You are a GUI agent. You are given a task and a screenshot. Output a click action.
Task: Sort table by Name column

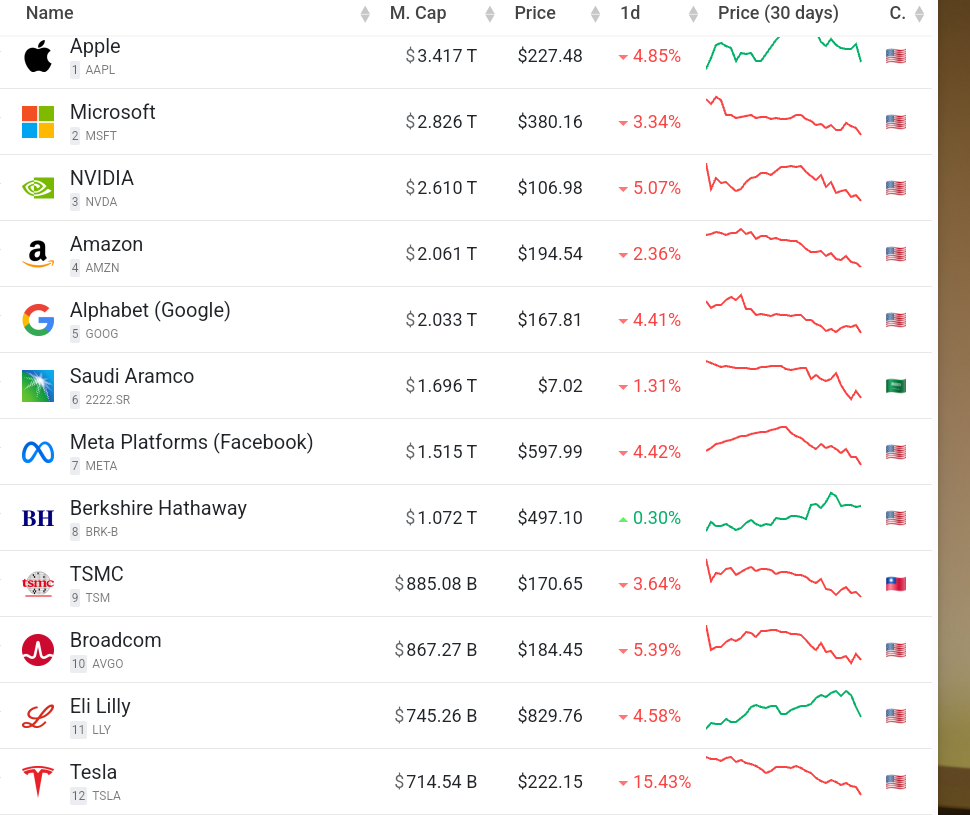point(50,14)
